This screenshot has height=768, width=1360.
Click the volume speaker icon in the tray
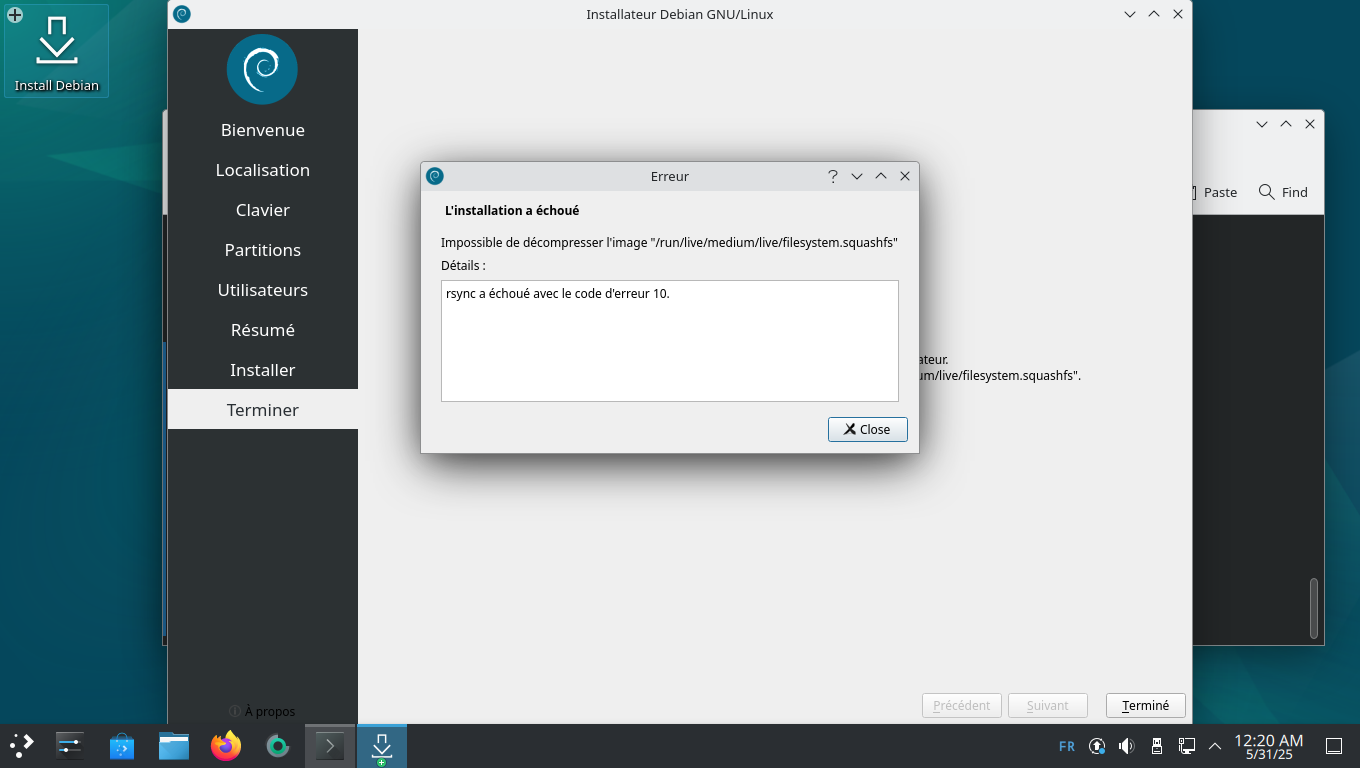click(x=1126, y=746)
